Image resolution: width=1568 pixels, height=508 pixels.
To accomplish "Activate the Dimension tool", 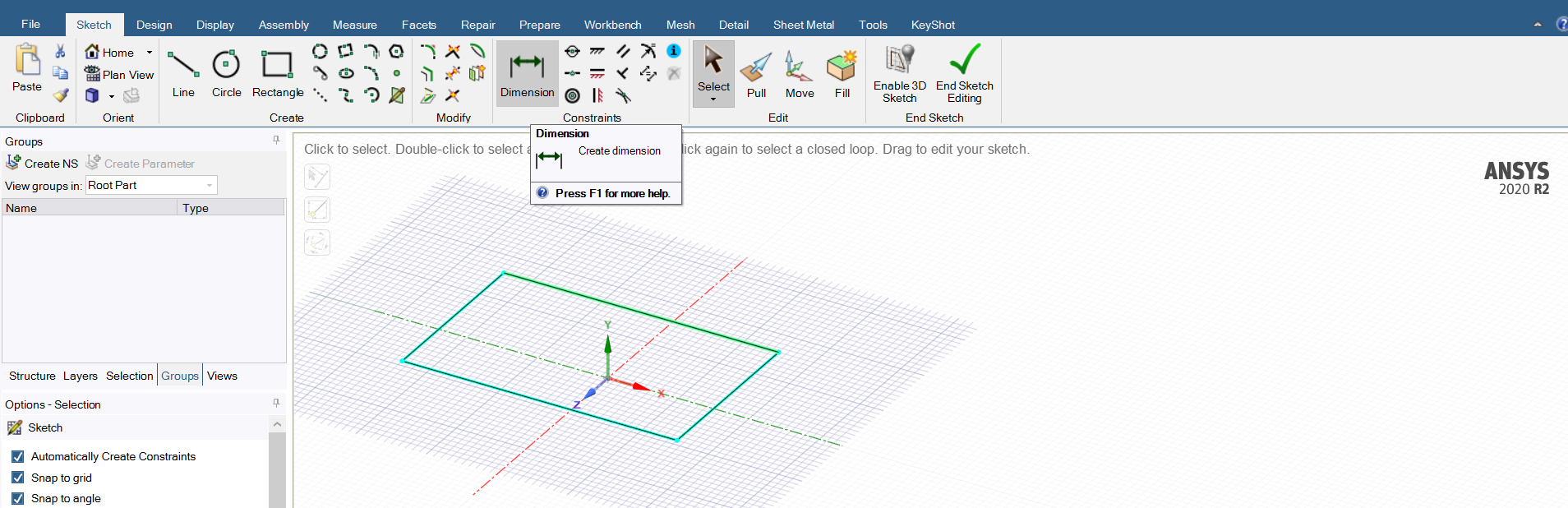I will click(528, 73).
